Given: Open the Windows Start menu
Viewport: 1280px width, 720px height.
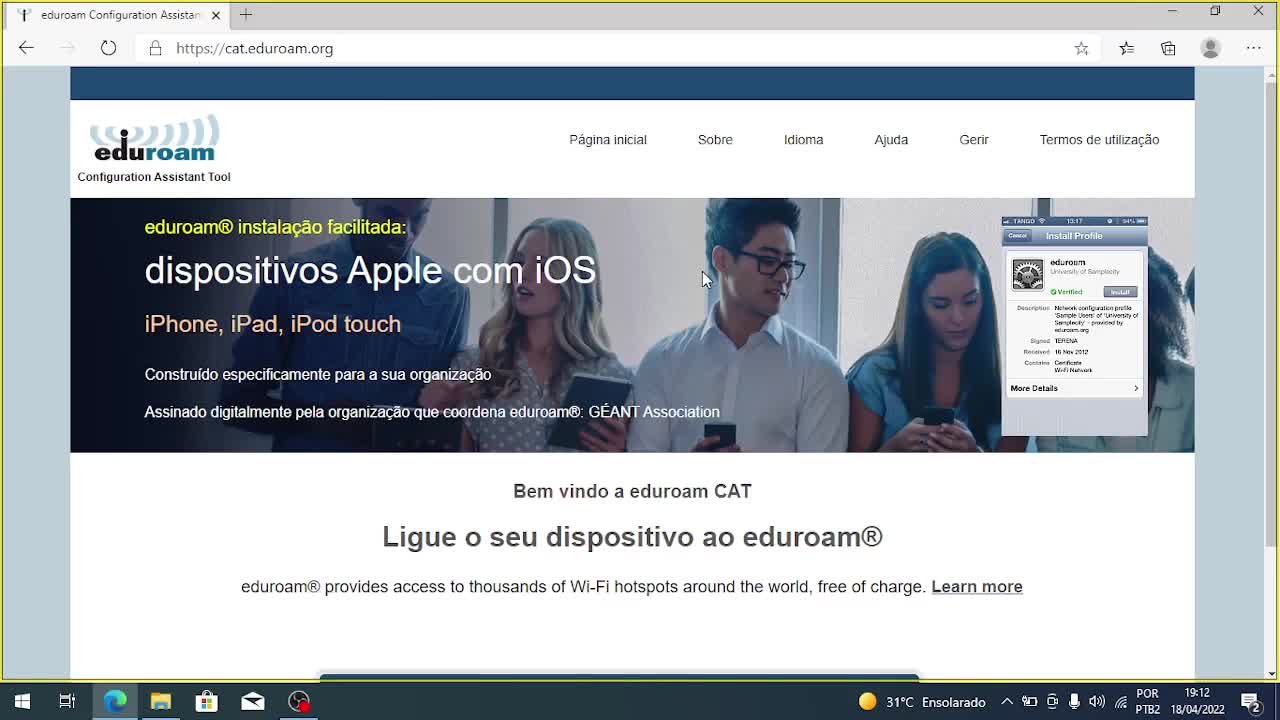Looking at the screenshot, I should coord(22,702).
